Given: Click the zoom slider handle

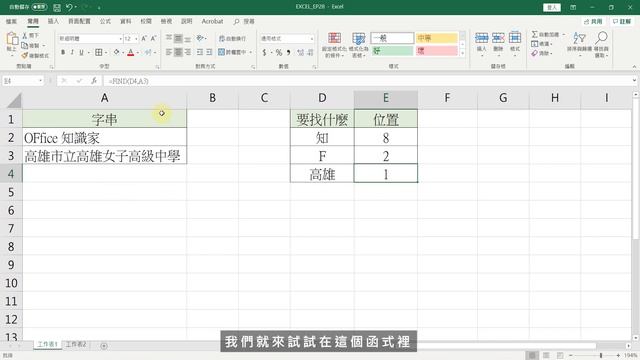Looking at the screenshot, I should [601, 356].
